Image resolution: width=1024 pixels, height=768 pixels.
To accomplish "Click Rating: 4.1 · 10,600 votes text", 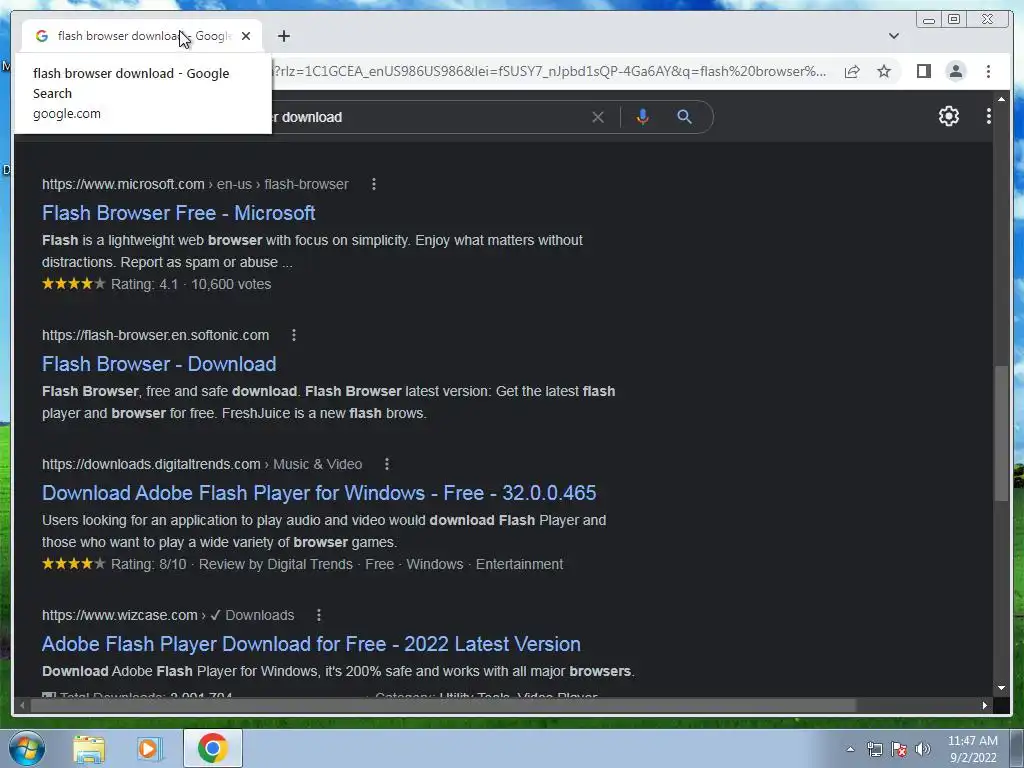I will (191, 284).
